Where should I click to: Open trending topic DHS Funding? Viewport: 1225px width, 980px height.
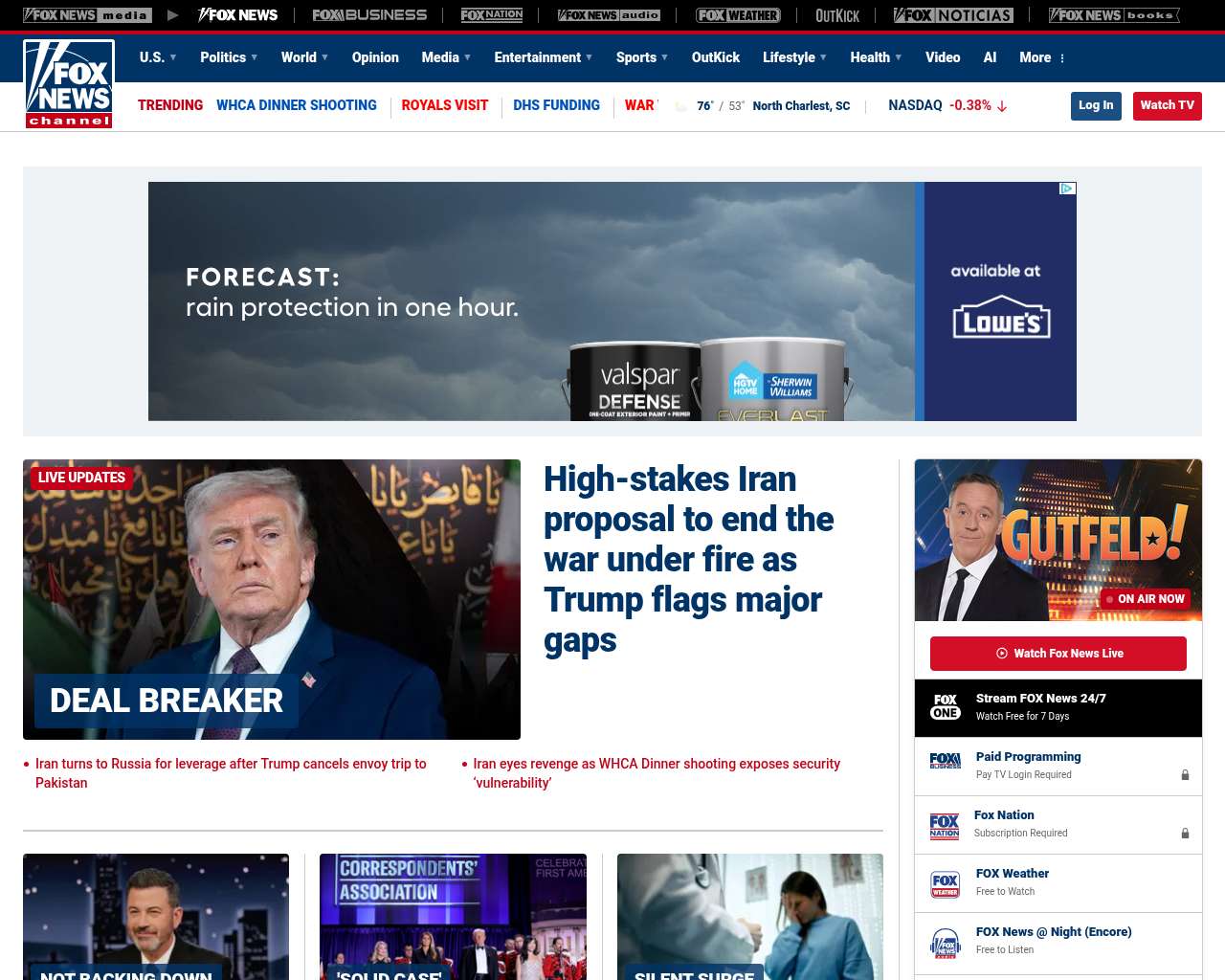pyautogui.click(x=557, y=105)
